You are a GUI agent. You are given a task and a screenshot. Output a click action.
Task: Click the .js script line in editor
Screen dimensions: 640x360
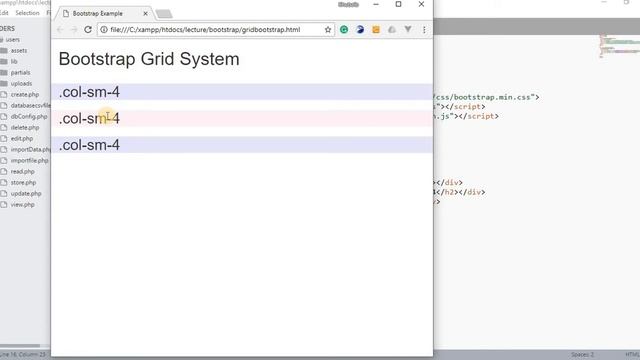(466, 116)
